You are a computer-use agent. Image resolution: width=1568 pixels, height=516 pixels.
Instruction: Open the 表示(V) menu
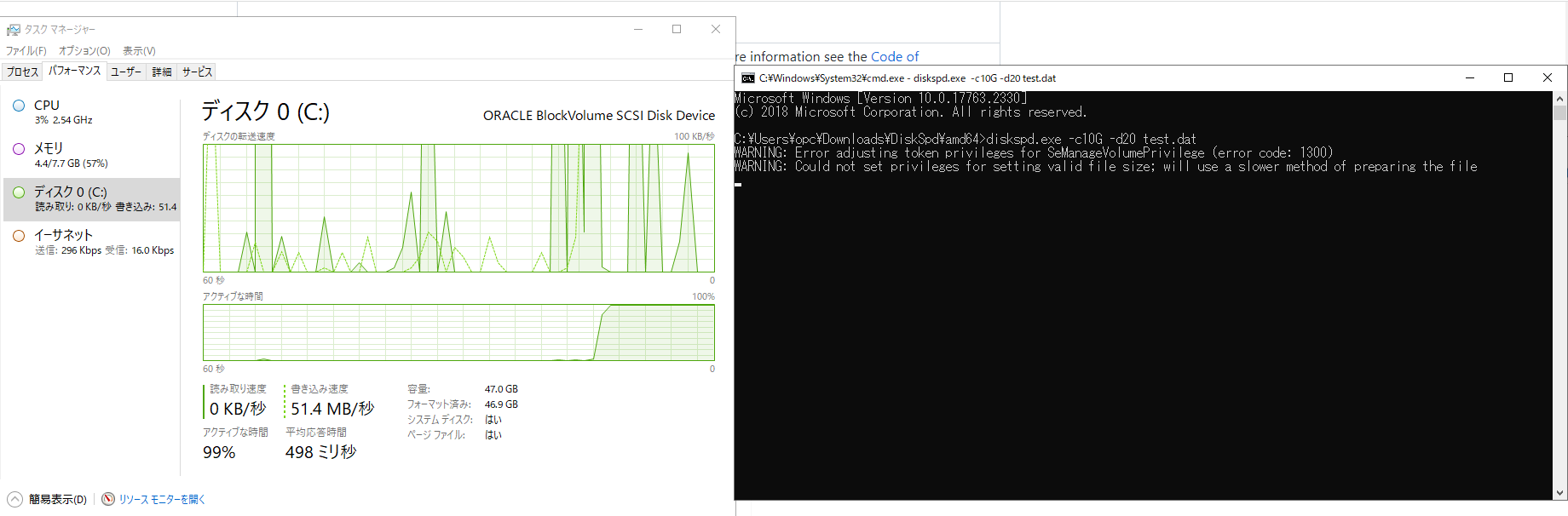139,51
